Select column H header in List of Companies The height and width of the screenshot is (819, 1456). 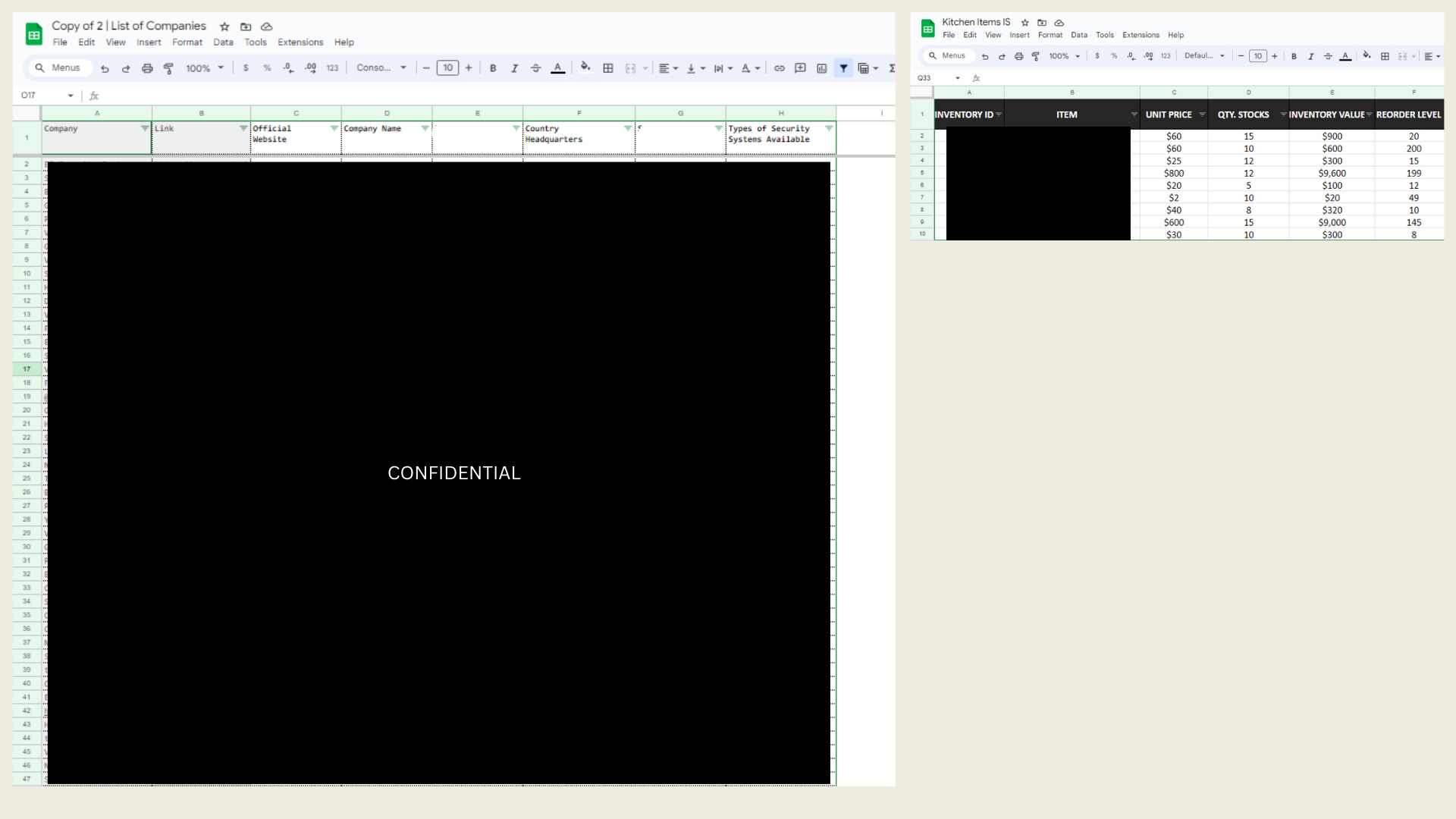pyautogui.click(x=781, y=113)
